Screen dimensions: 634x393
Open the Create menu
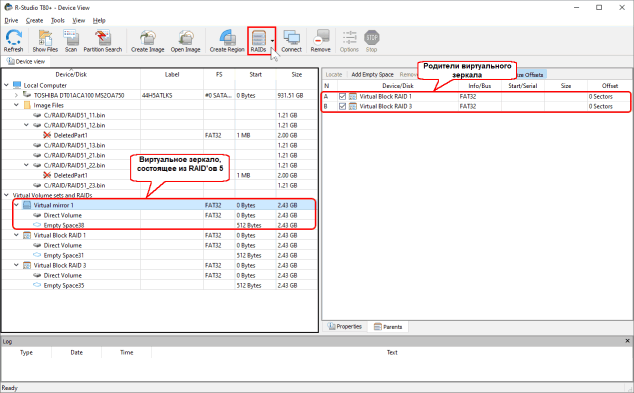click(x=34, y=20)
